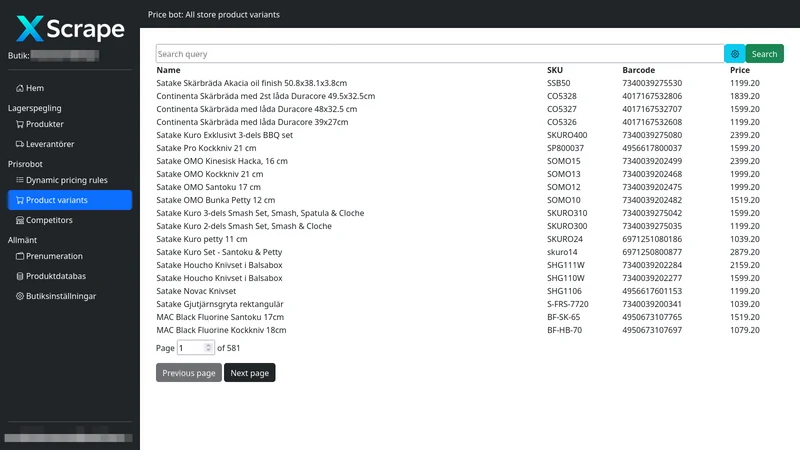Click the Search button
Viewport: 800px width, 450px height.
(x=764, y=54)
